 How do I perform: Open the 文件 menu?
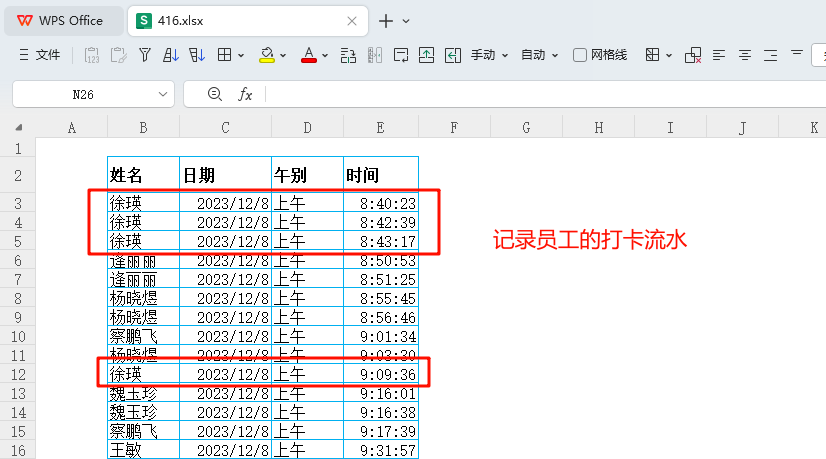tap(40, 55)
